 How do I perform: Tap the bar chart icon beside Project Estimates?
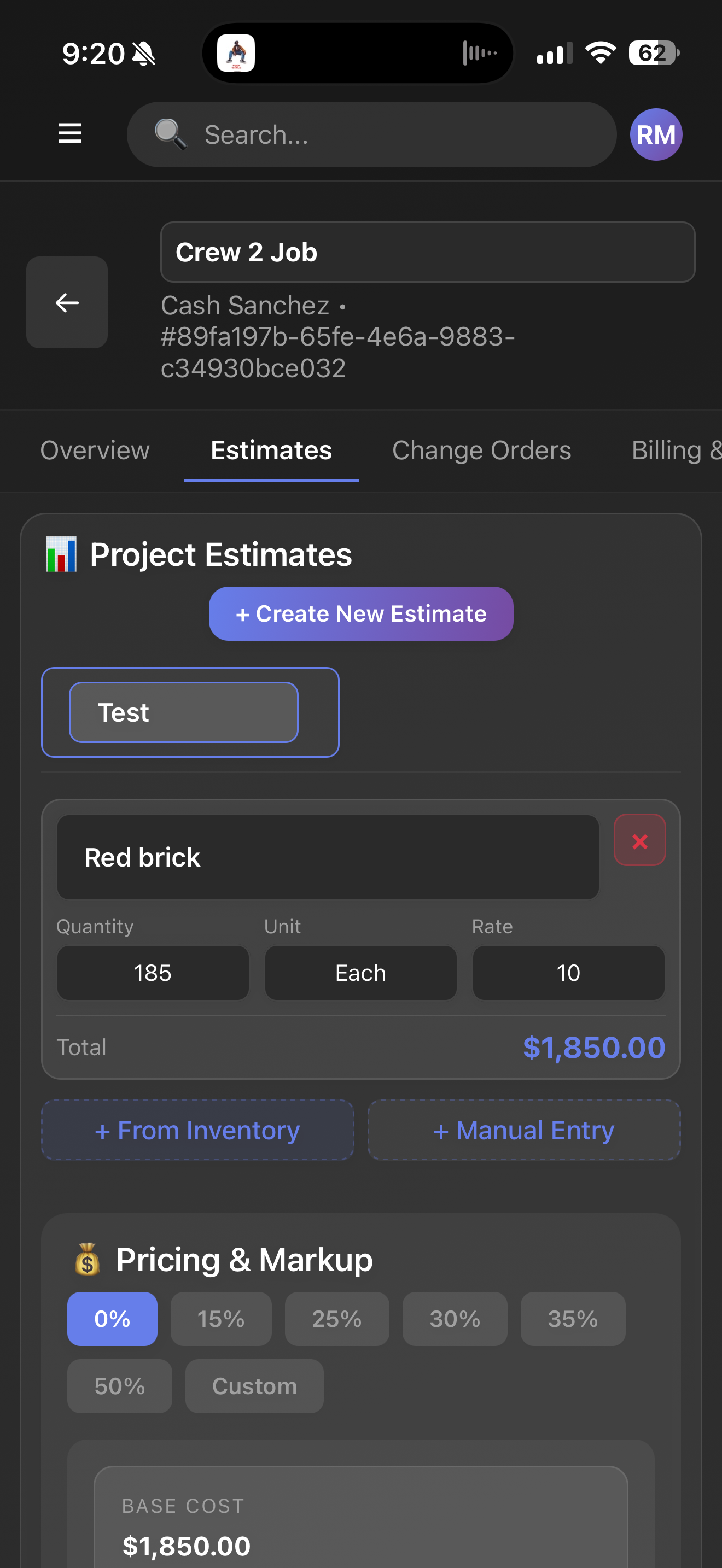[x=61, y=554]
